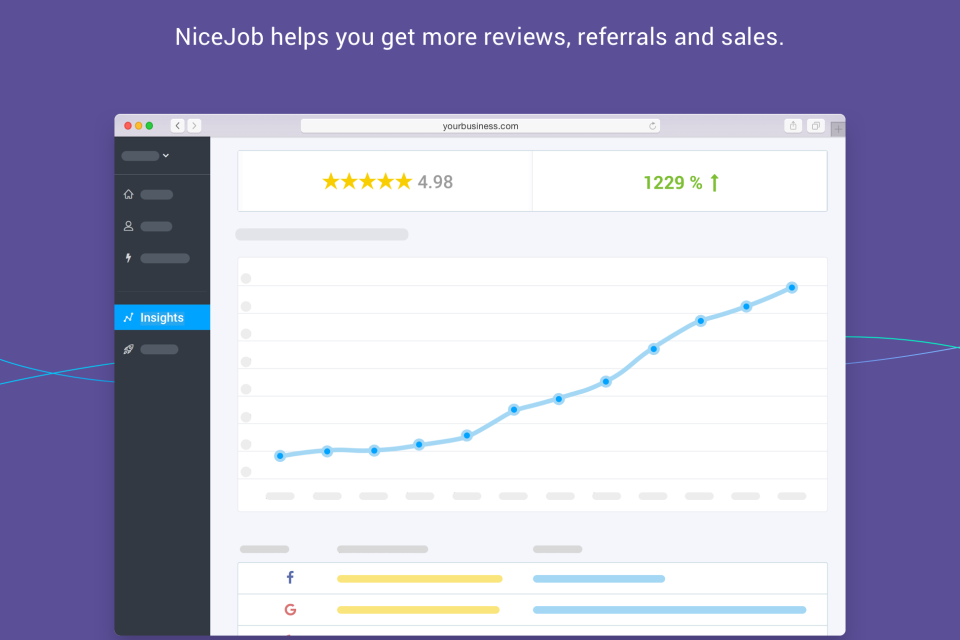Open a new tab with plus button
The width and height of the screenshot is (960, 640).
(838, 128)
